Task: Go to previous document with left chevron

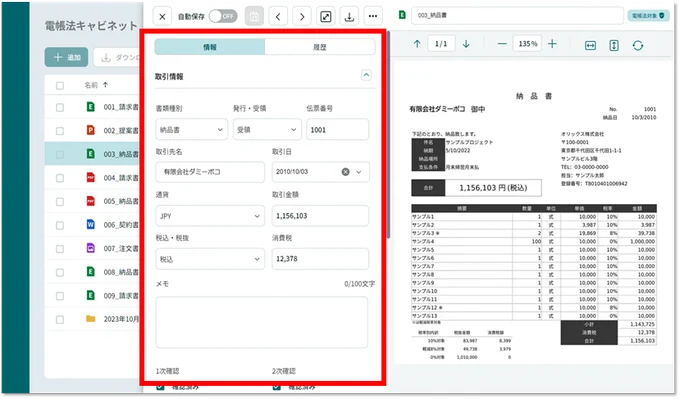Action: coord(278,17)
